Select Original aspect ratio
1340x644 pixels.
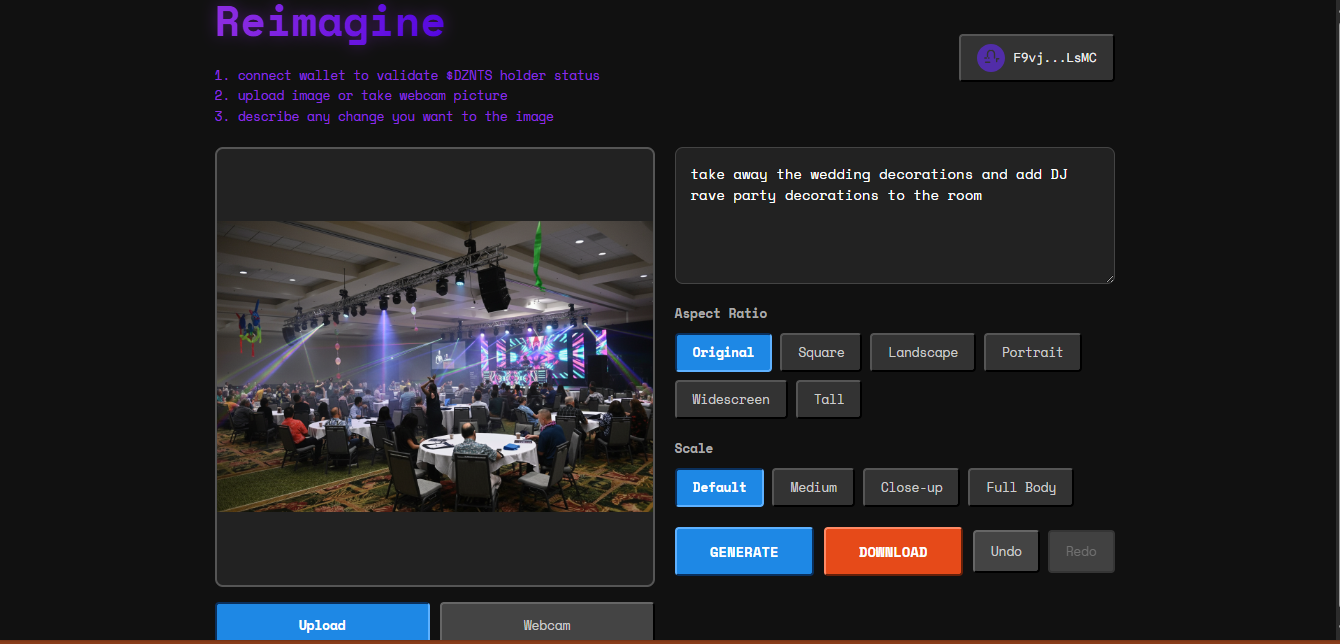[x=723, y=352]
